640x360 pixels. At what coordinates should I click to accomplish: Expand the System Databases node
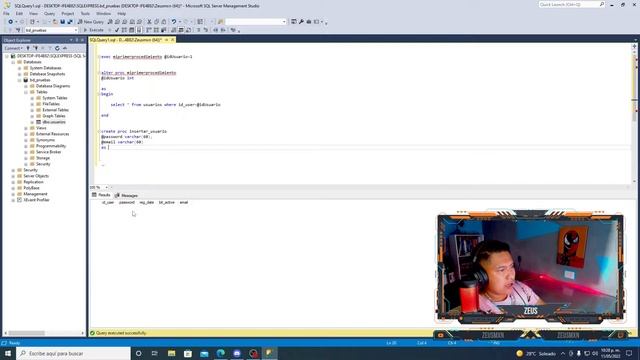pos(19,68)
